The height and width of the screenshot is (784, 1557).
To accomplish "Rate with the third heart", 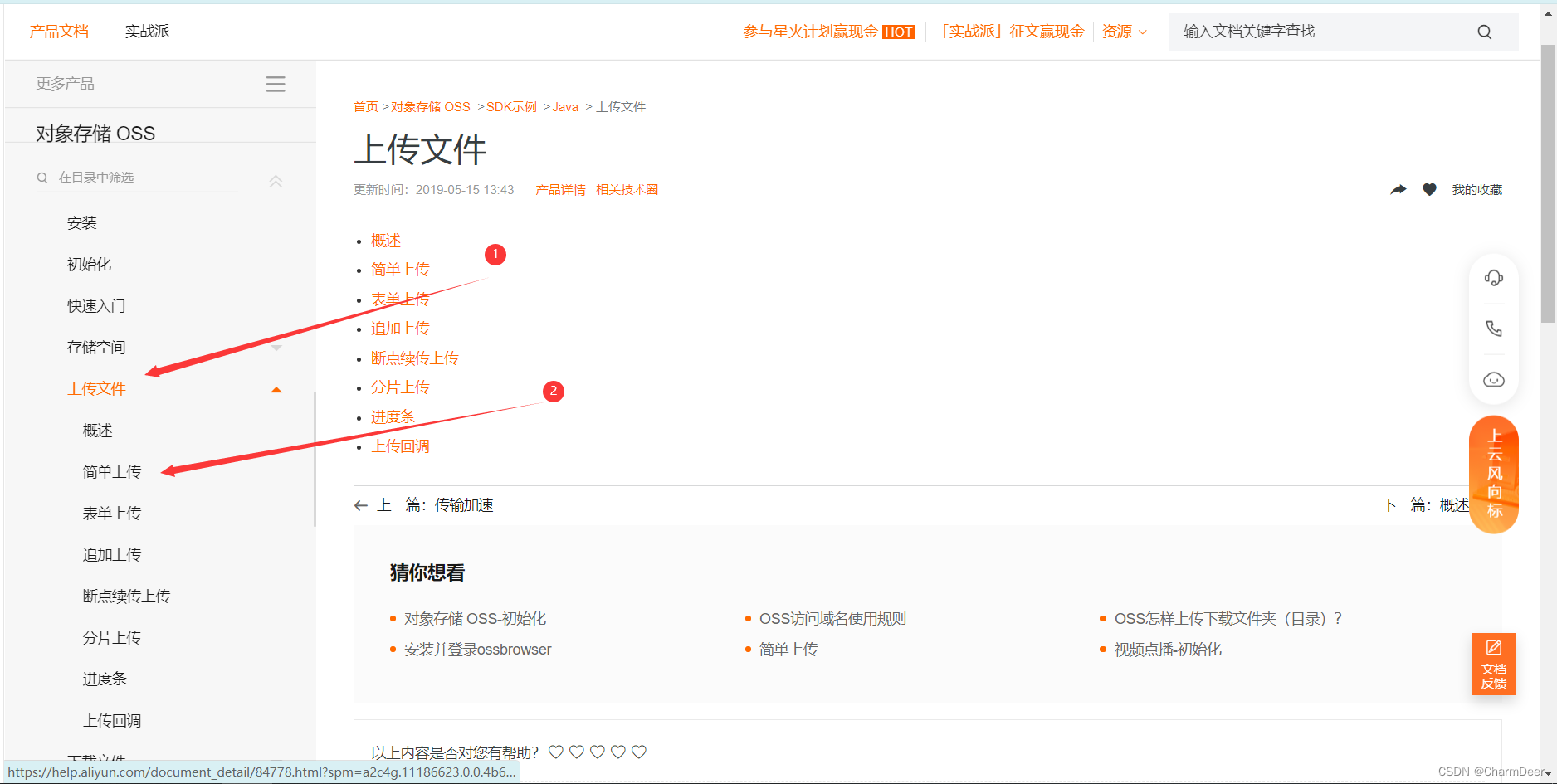I will tap(598, 752).
